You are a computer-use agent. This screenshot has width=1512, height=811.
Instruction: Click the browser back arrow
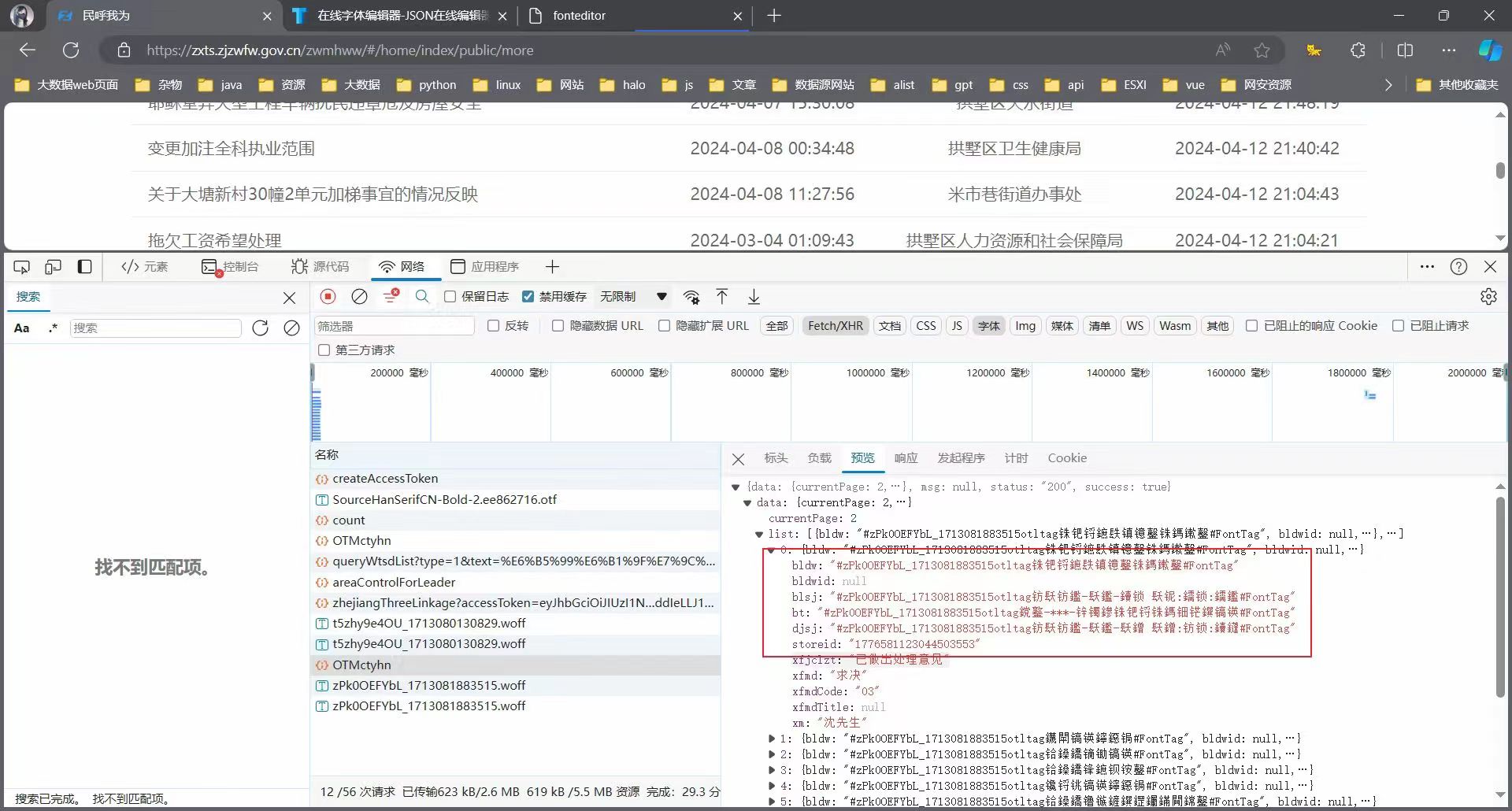(x=28, y=50)
